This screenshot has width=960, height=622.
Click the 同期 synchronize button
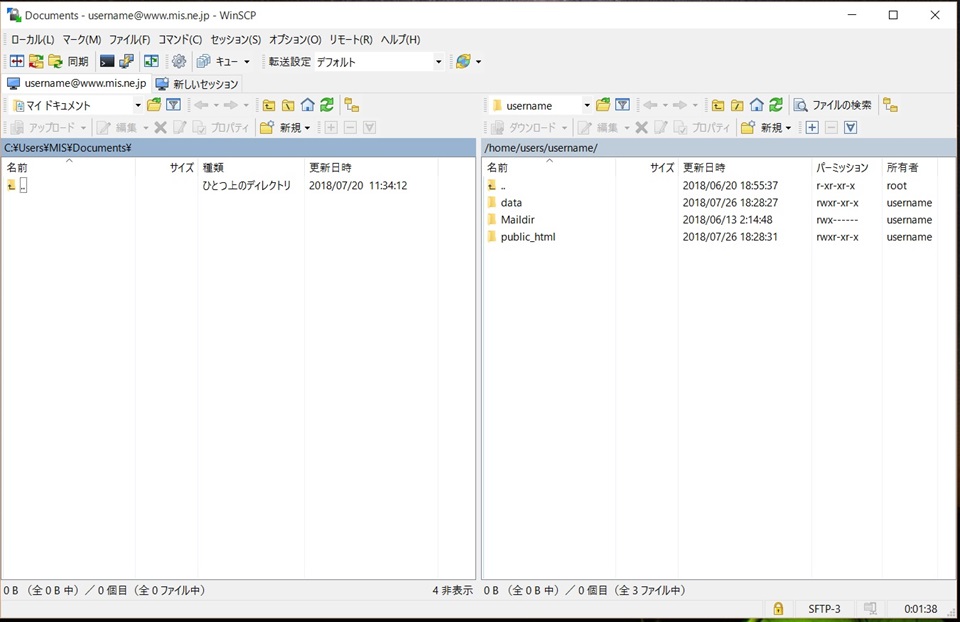69,61
